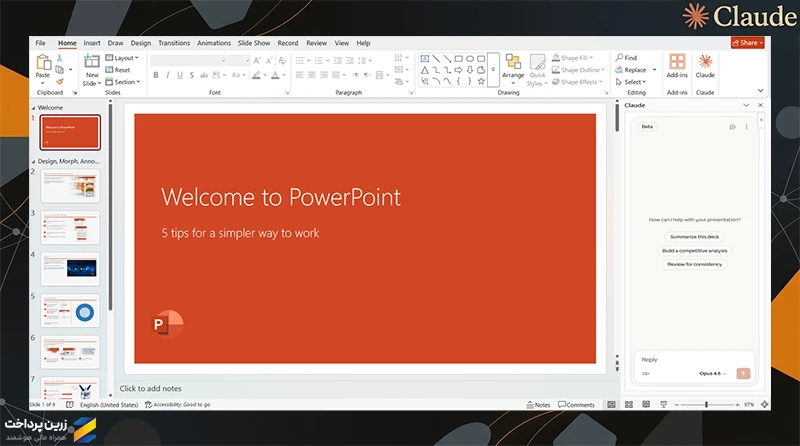Toggle the Comments pane
The image size is (800, 446).
pos(577,405)
